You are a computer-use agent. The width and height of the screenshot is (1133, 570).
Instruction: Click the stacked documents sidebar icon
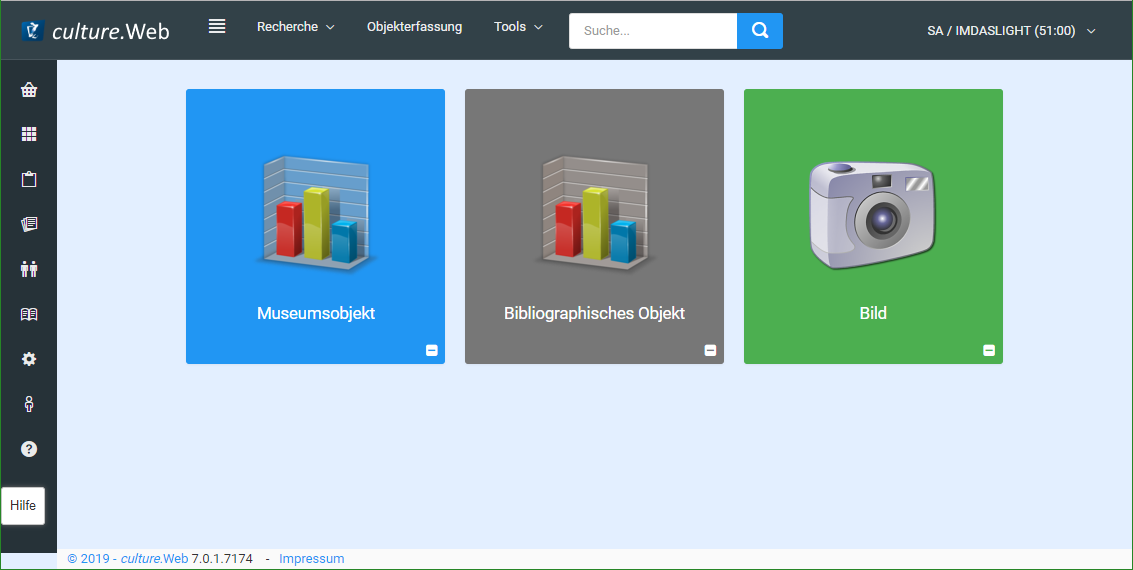pos(29,224)
